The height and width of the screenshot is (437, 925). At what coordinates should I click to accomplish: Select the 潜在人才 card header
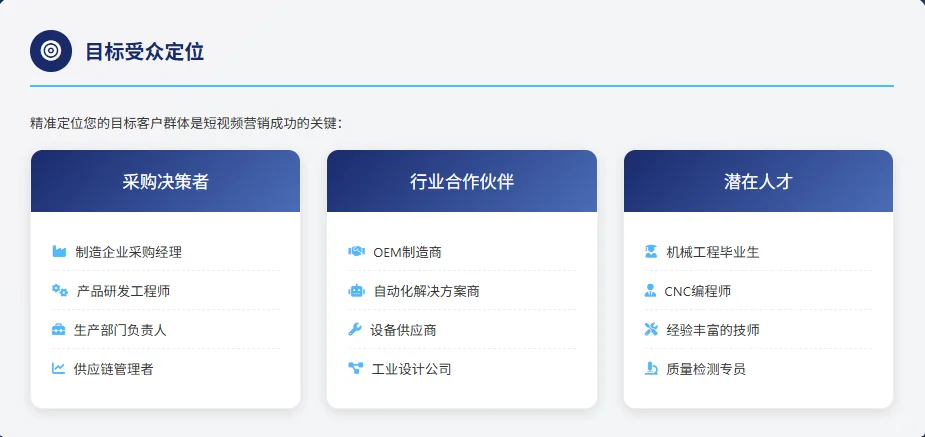[758, 181]
